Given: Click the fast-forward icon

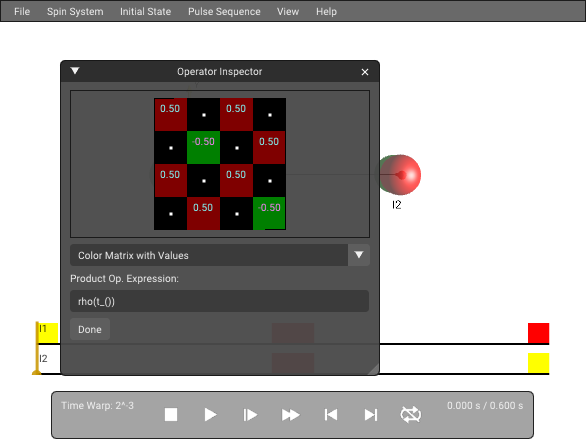Looking at the screenshot, I should click(x=290, y=415).
